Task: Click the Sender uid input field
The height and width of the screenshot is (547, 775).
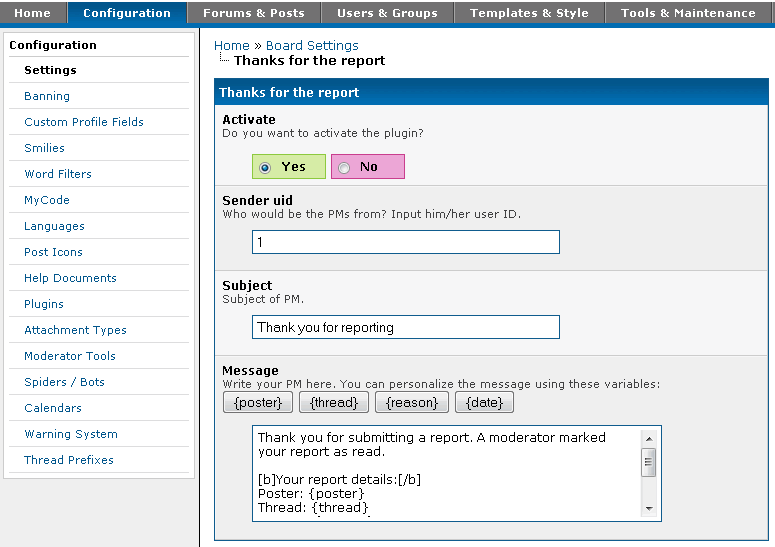Action: [405, 242]
